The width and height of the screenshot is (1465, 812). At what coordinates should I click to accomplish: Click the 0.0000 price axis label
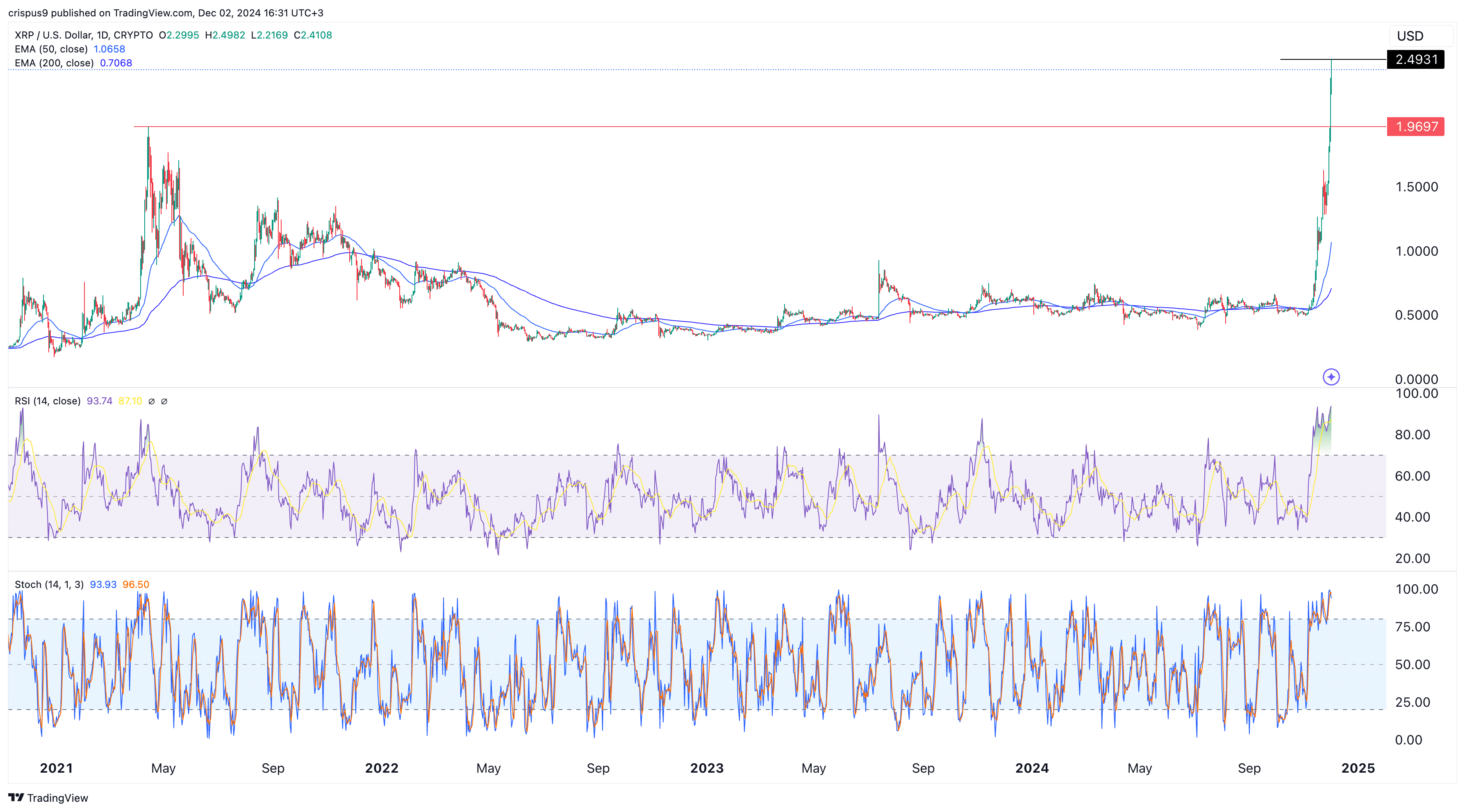click(x=1417, y=379)
